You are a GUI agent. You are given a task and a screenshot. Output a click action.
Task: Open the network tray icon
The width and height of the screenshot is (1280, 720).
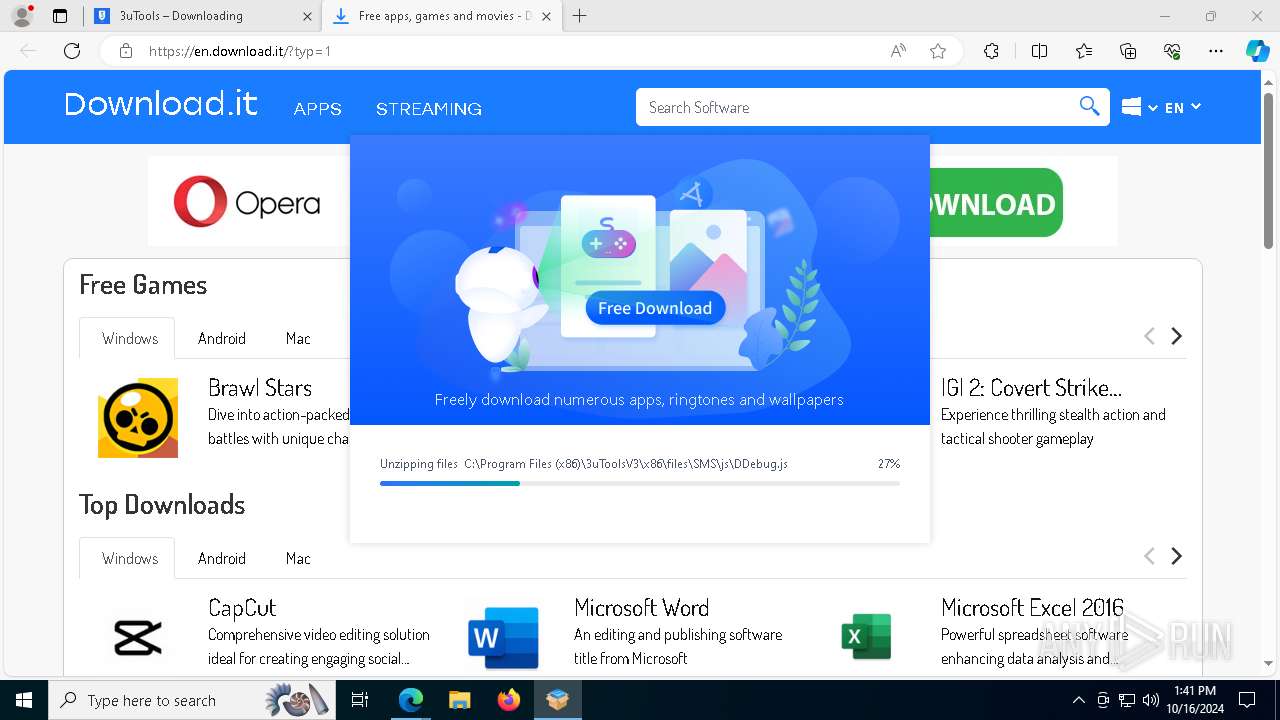click(1127, 700)
